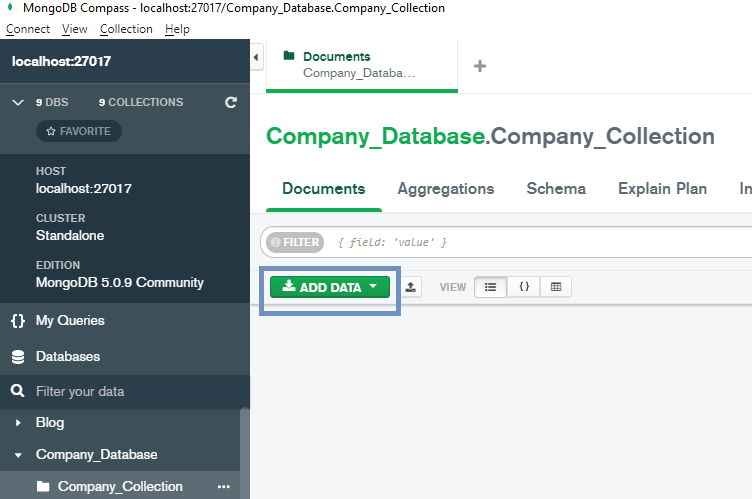Click the refresh databases icon in sidebar
Screen dimensions: 752x499
click(x=231, y=102)
